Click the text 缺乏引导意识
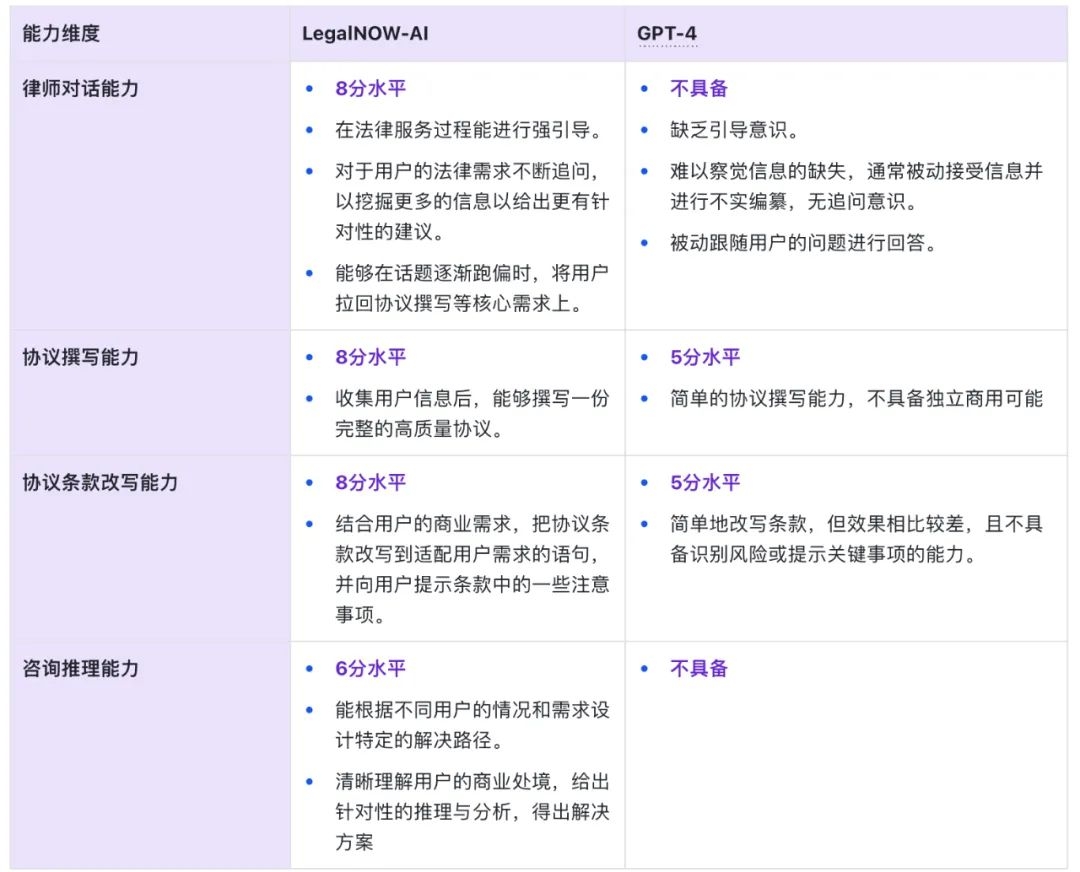1080x872 pixels. pos(729,129)
